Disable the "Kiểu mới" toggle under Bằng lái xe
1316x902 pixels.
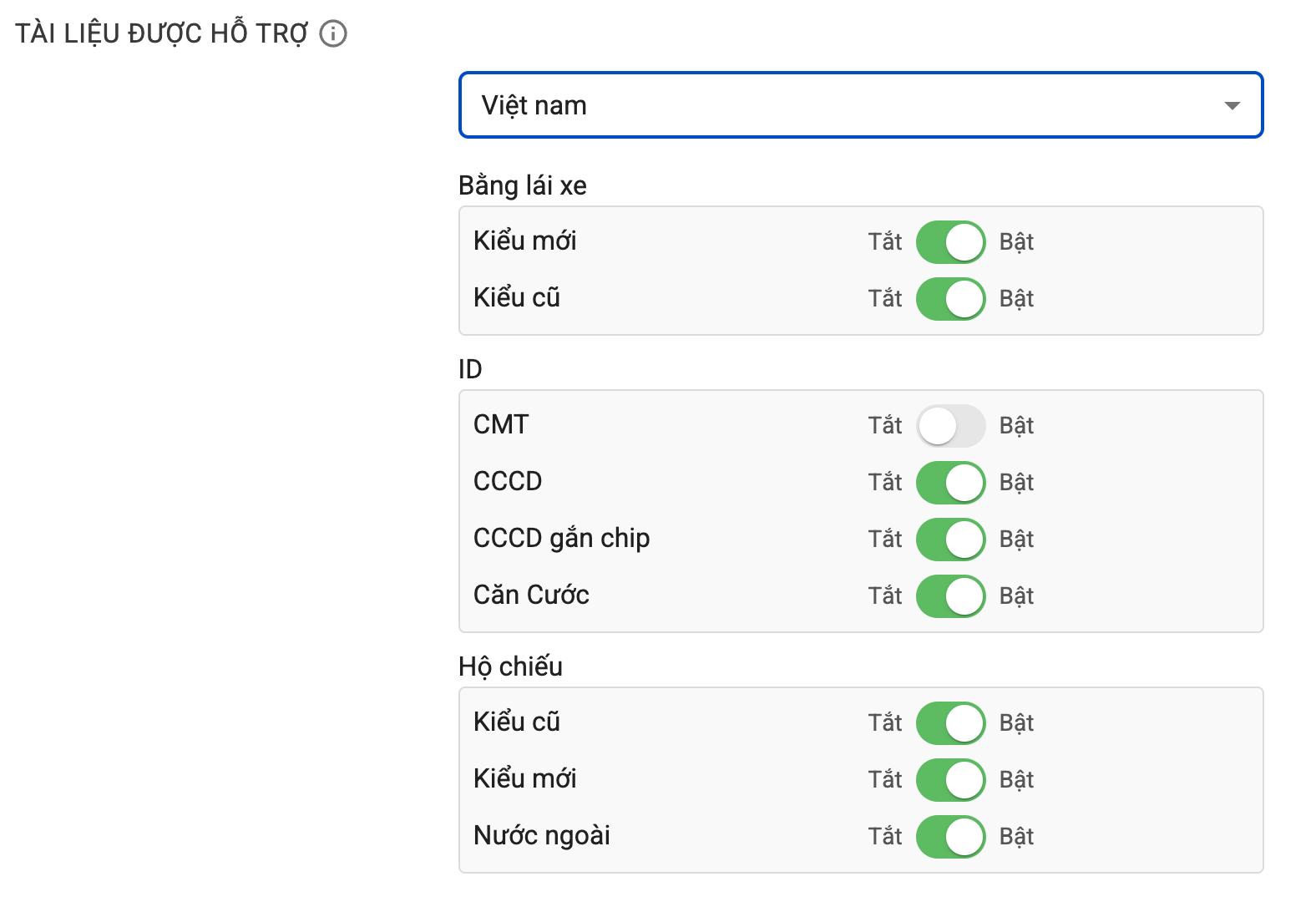coord(949,241)
